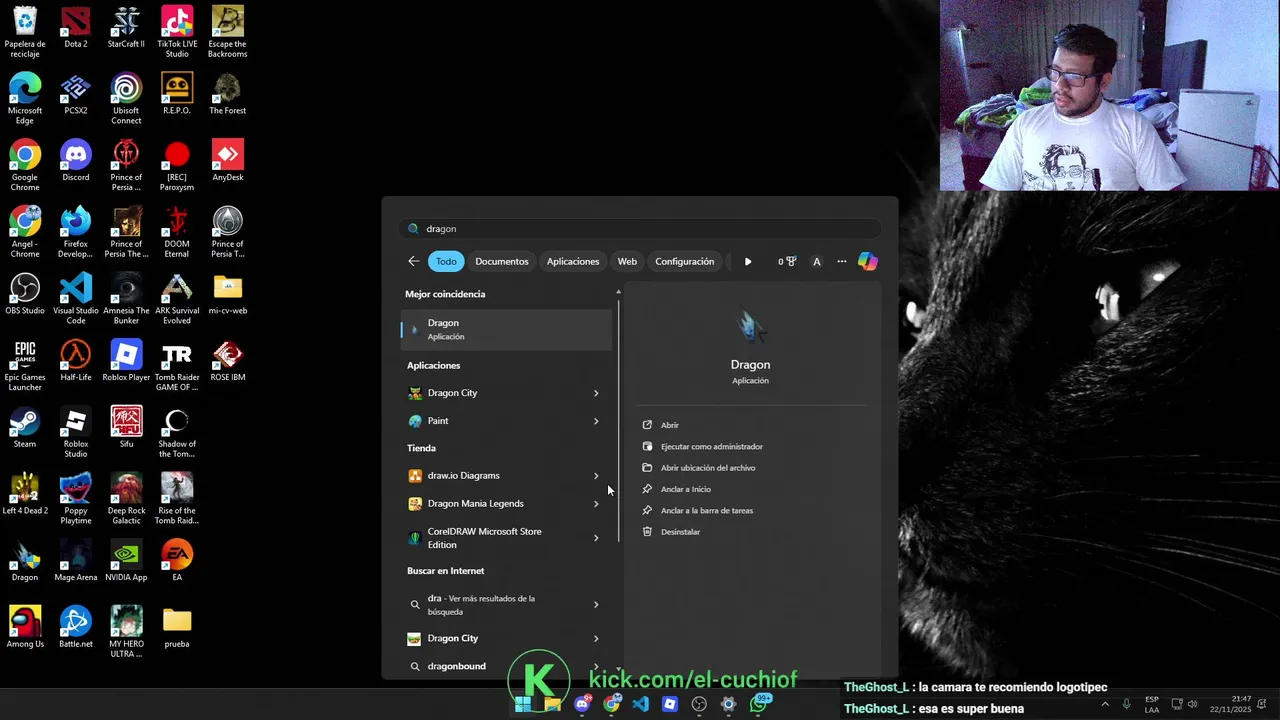This screenshot has width=1280, height=720.
Task: Switch to the Documentos tab
Action: pyautogui.click(x=502, y=261)
